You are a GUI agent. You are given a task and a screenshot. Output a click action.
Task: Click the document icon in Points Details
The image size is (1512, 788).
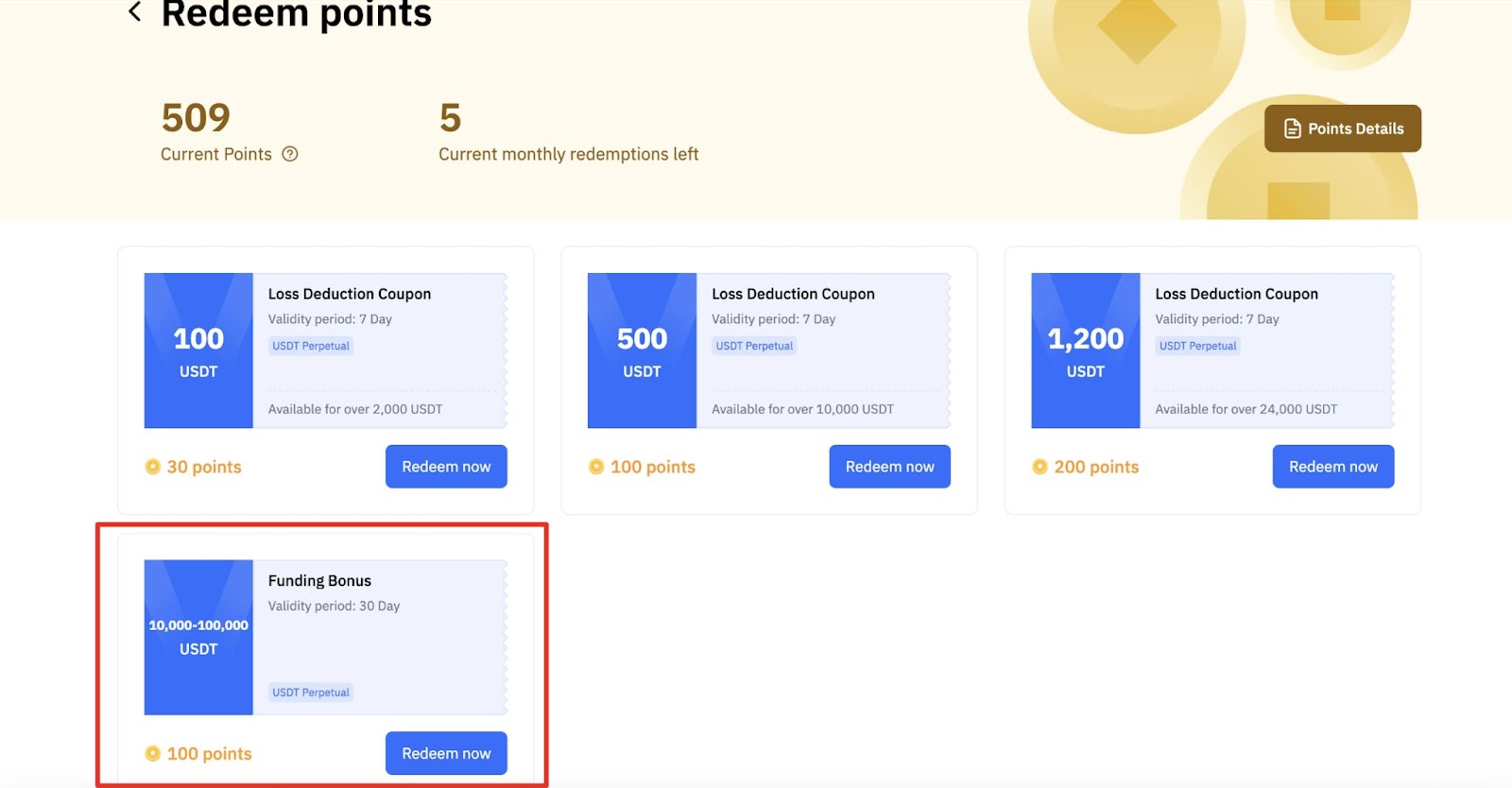[1292, 128]
